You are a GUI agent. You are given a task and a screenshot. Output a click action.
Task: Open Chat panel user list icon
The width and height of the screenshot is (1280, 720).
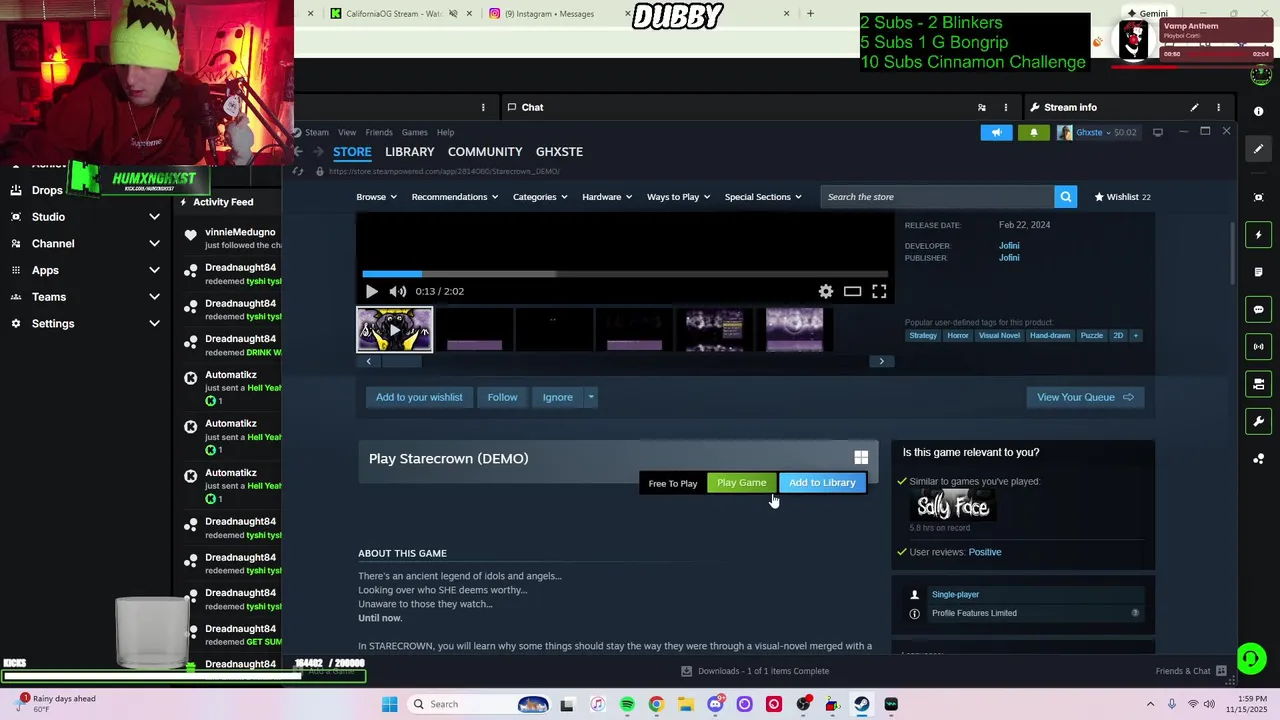981,107
